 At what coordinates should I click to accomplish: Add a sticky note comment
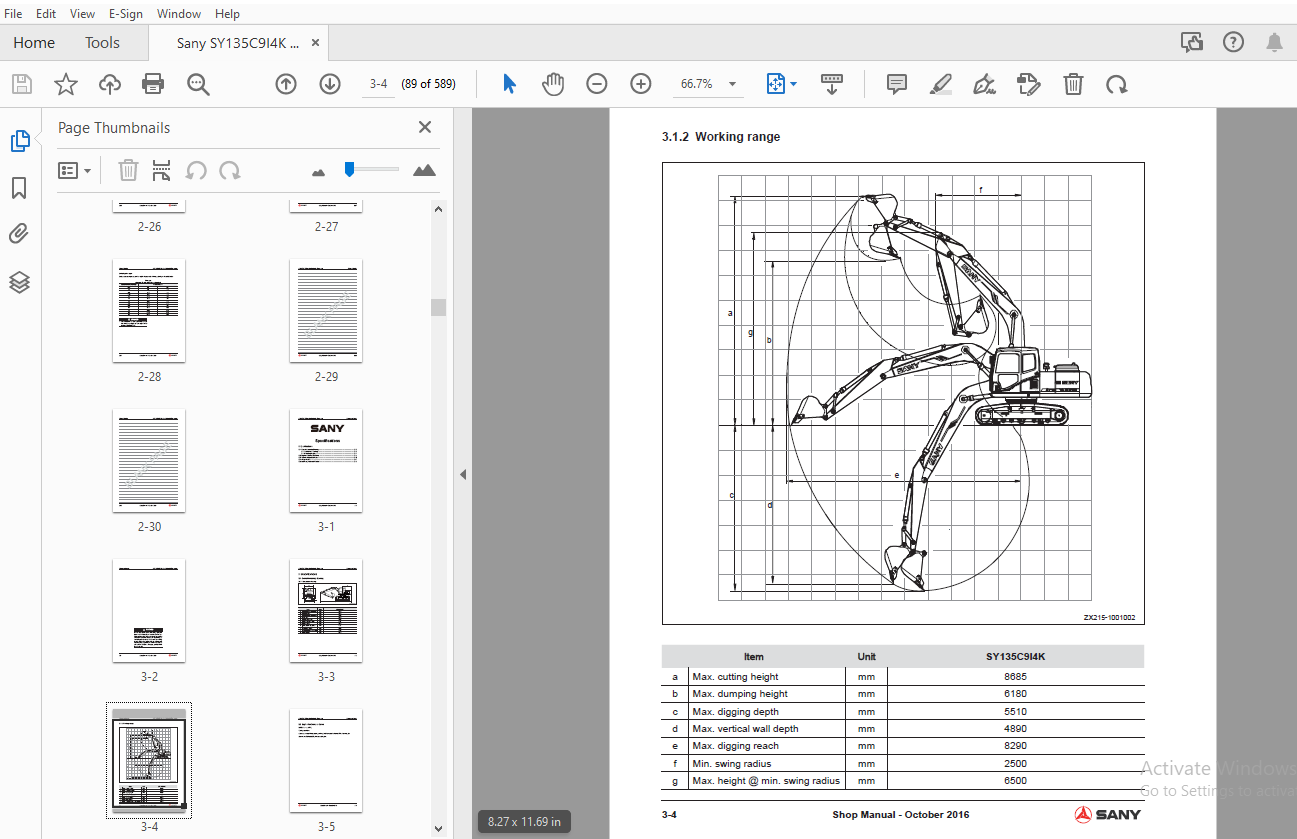tap(897, 84)
